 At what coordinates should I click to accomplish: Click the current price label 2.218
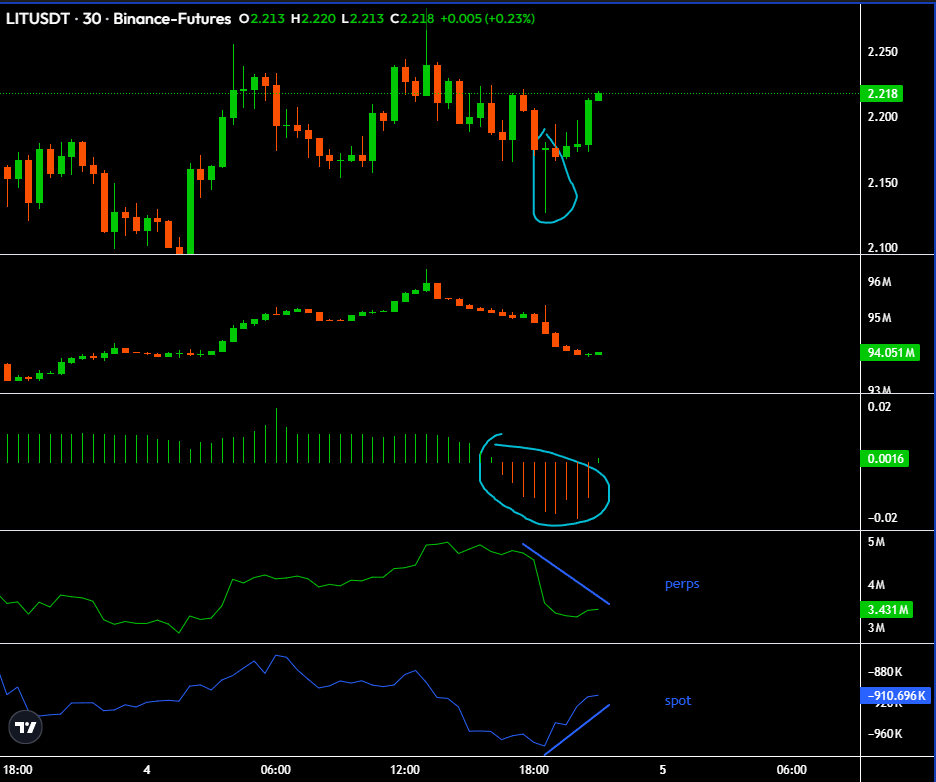click(882, 94)
